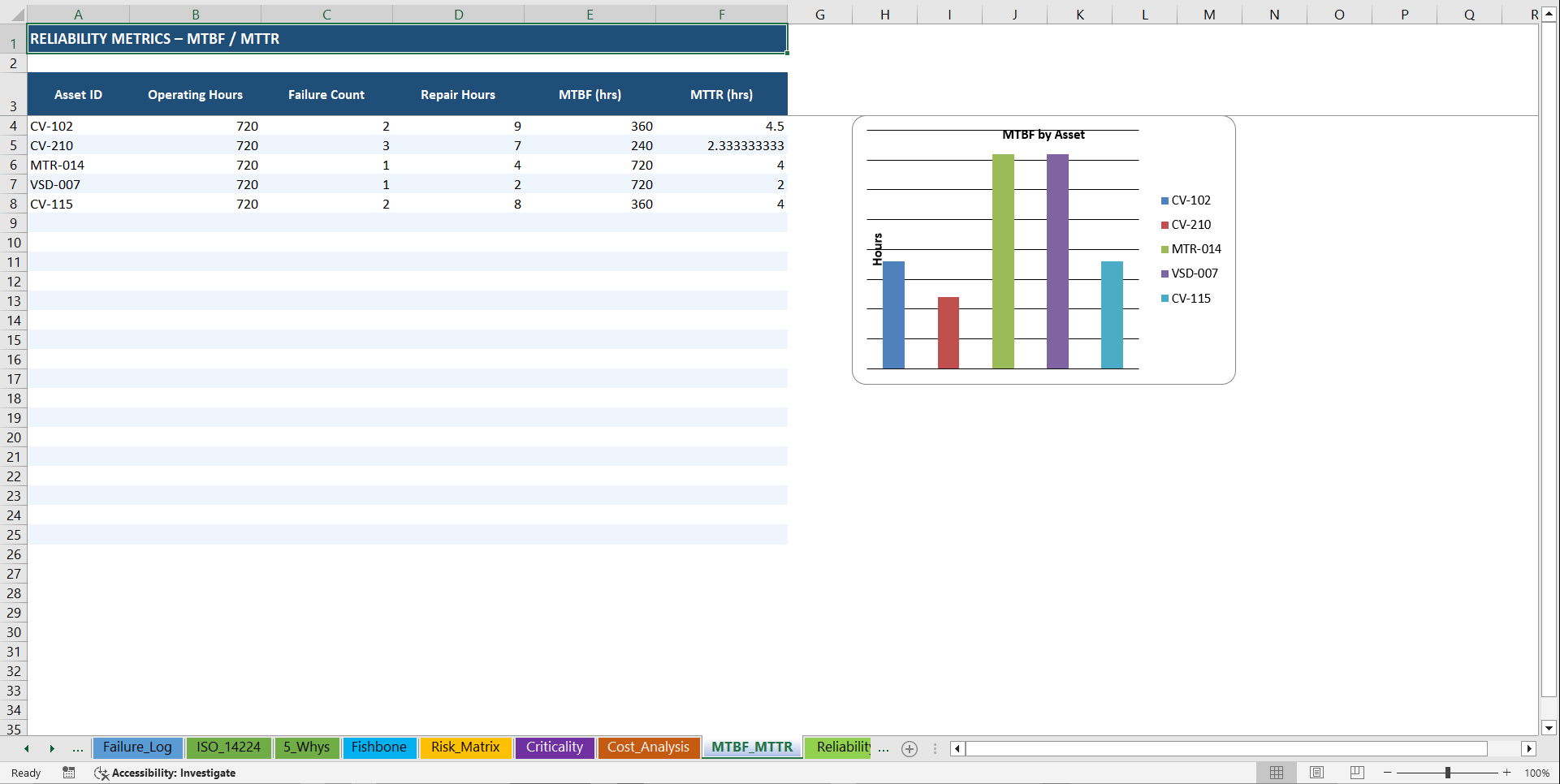Open the Criticality worksheet
This screenshot has height=784, width=1560.
(555, 747)
